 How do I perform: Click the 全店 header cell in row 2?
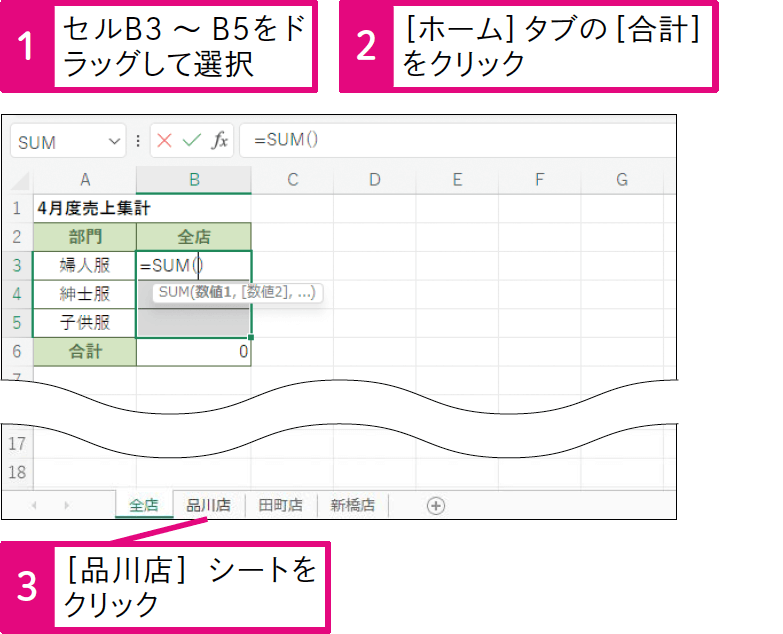coord(194,237)
